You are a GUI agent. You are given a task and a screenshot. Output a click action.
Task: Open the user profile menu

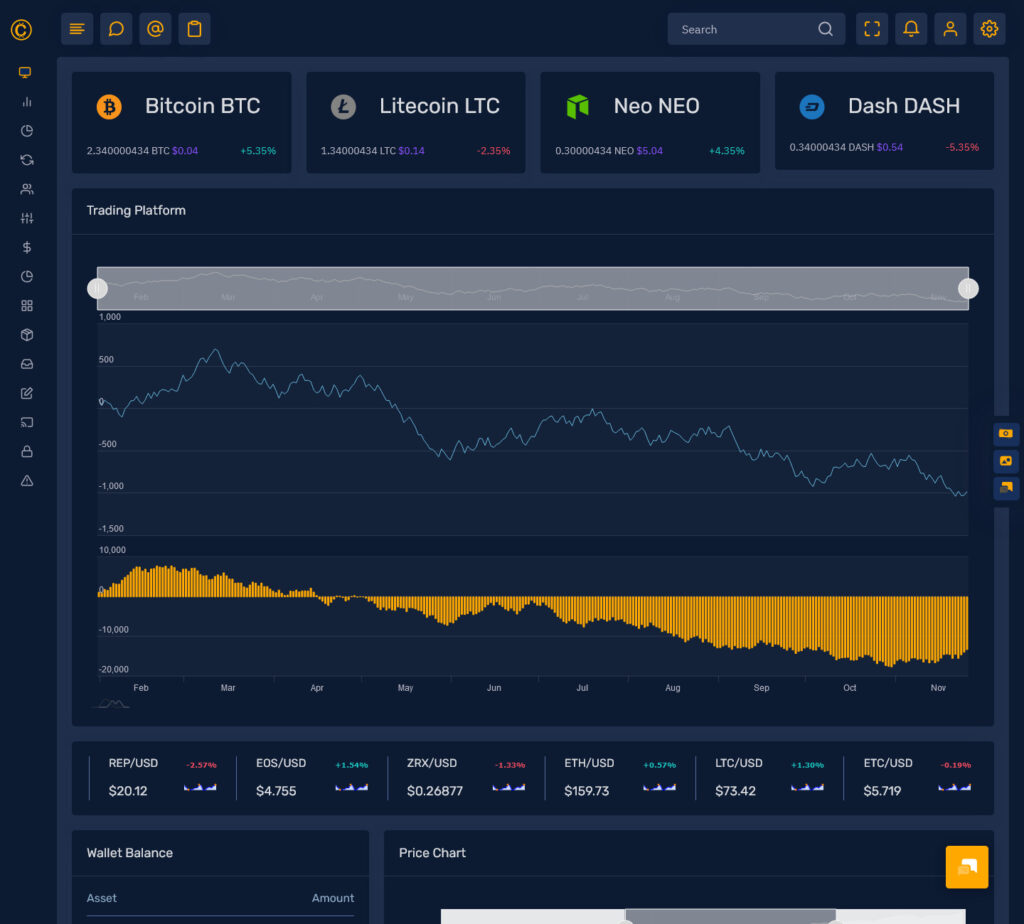950,28
